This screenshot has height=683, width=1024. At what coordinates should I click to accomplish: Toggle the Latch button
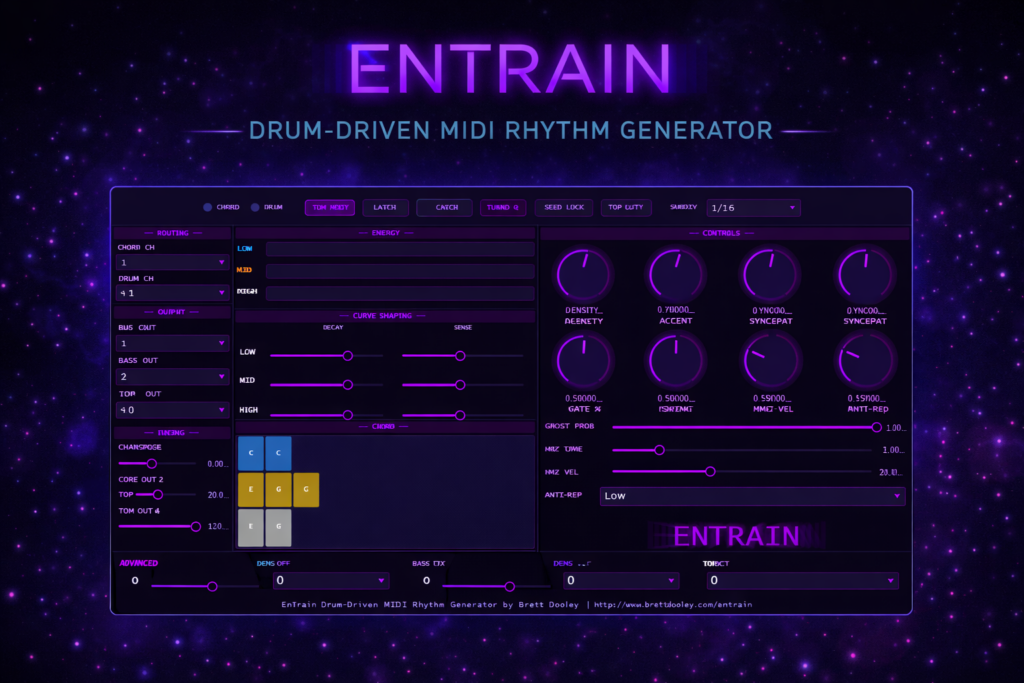[x=385, y=208]
